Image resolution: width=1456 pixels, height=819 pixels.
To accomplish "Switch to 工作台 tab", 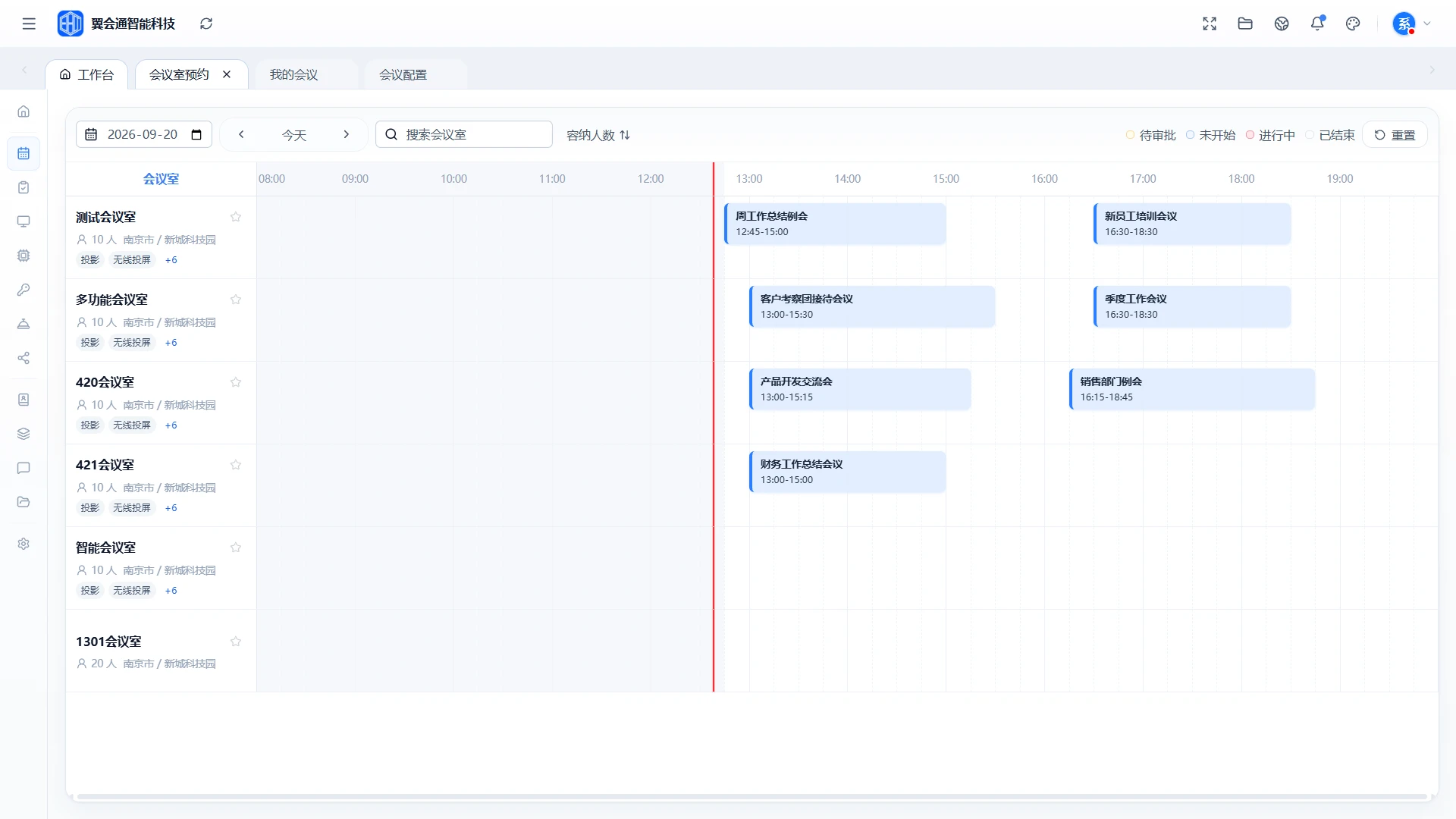I will [86, 74].
